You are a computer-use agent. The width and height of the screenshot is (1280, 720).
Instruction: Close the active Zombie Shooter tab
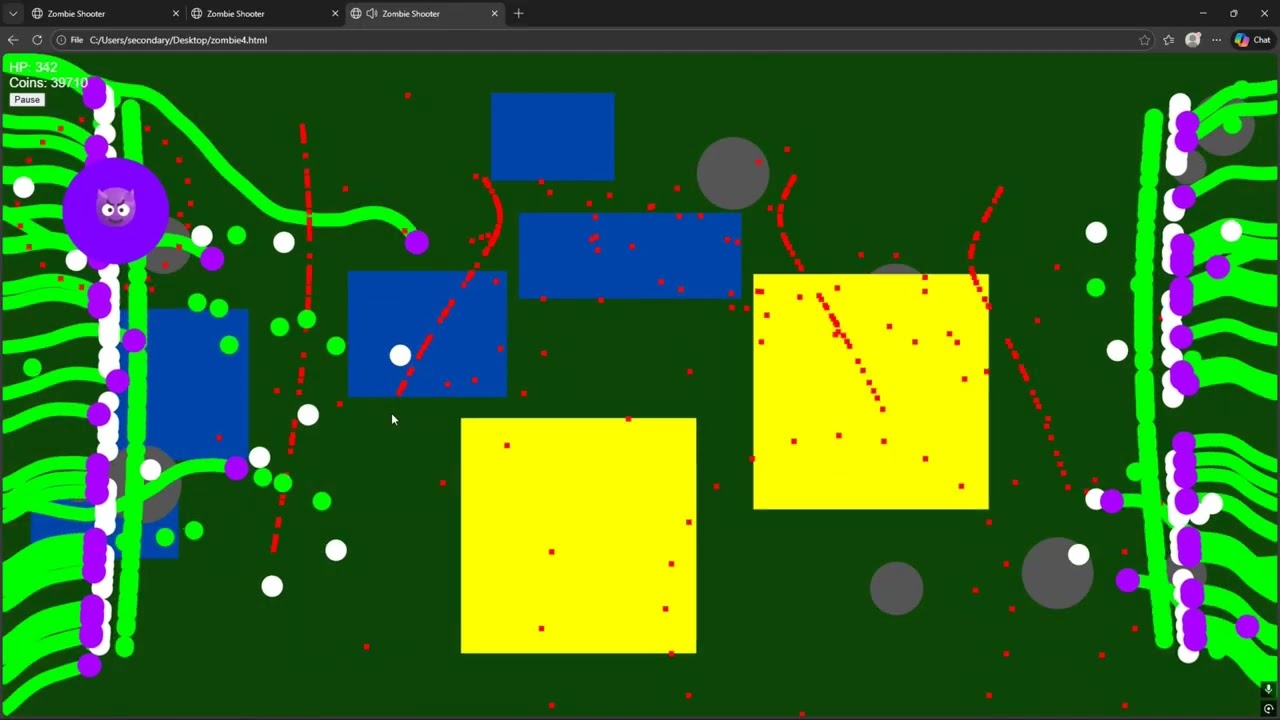(x=494, y=13)
